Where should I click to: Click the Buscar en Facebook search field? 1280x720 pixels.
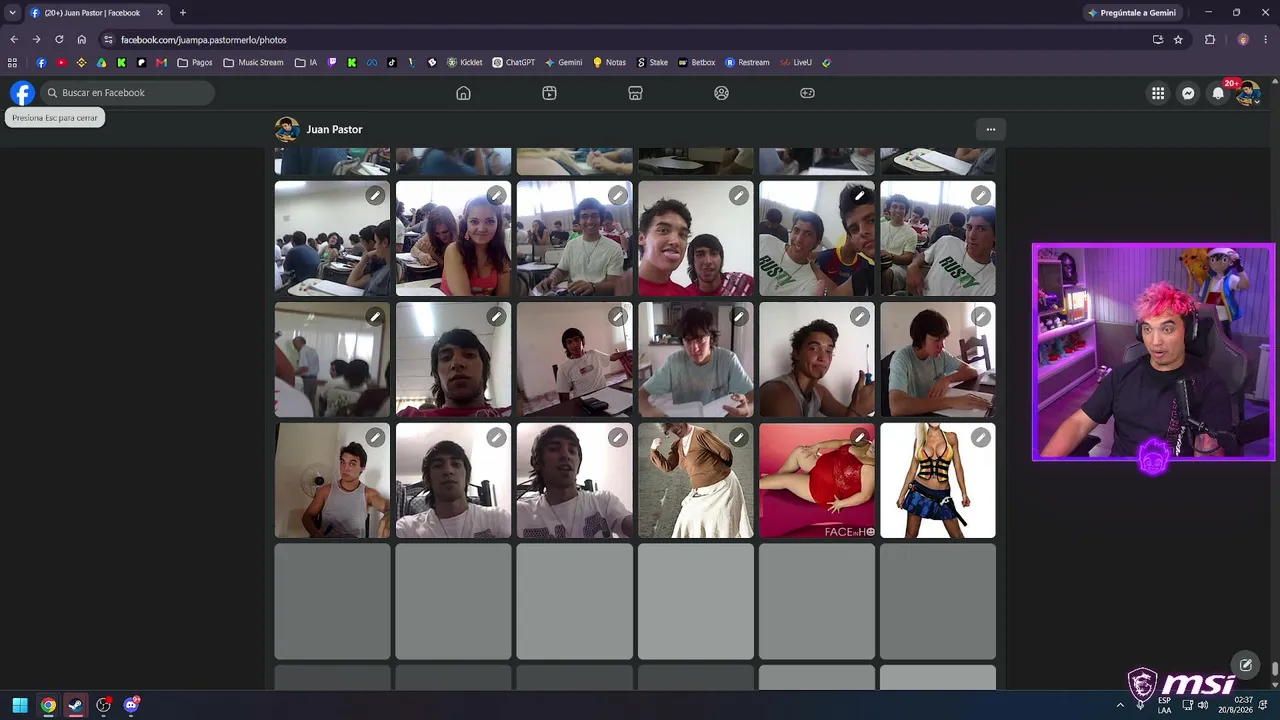127,93
